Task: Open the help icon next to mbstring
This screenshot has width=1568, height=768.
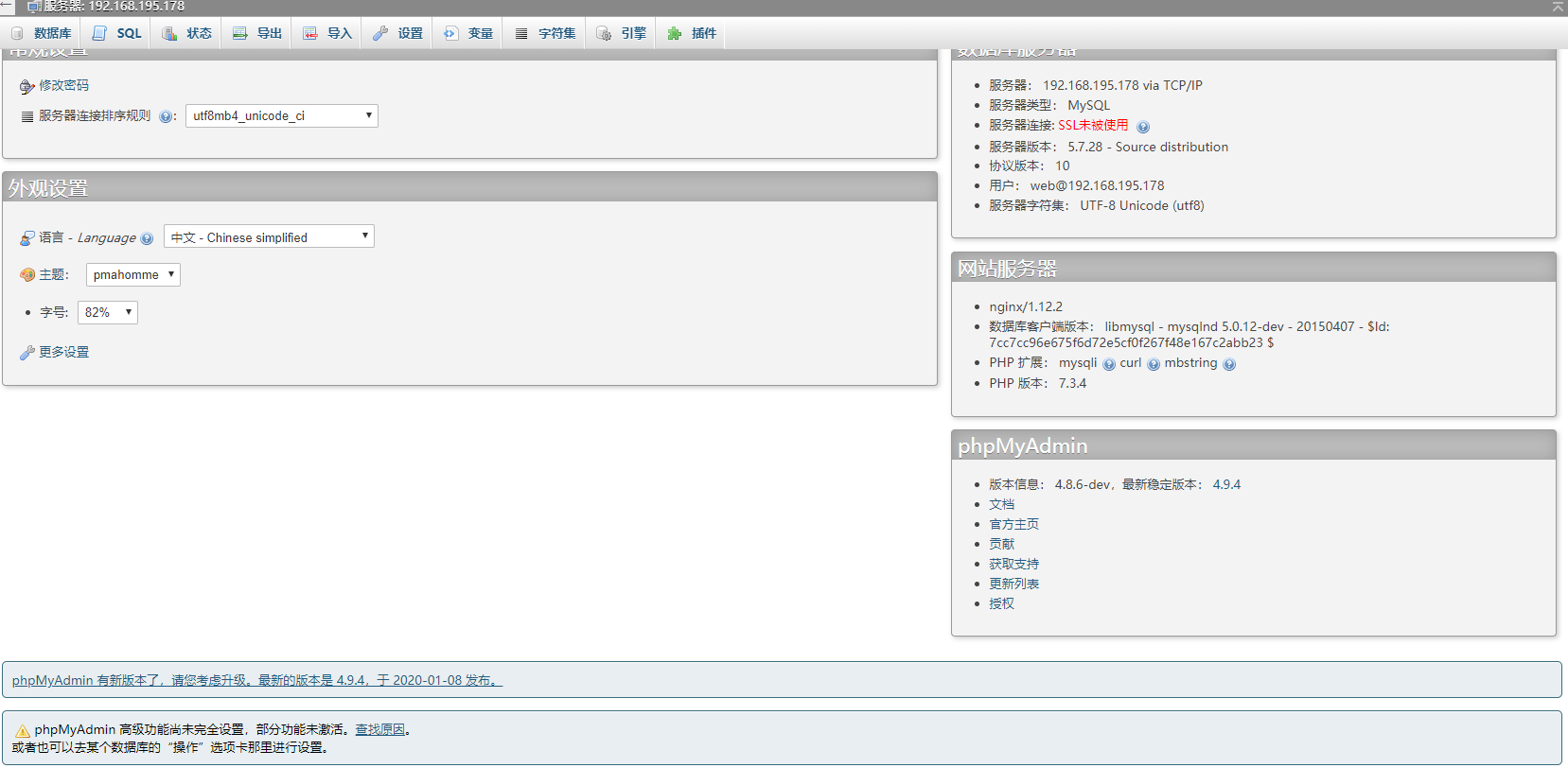Action: pos(1229,364)
